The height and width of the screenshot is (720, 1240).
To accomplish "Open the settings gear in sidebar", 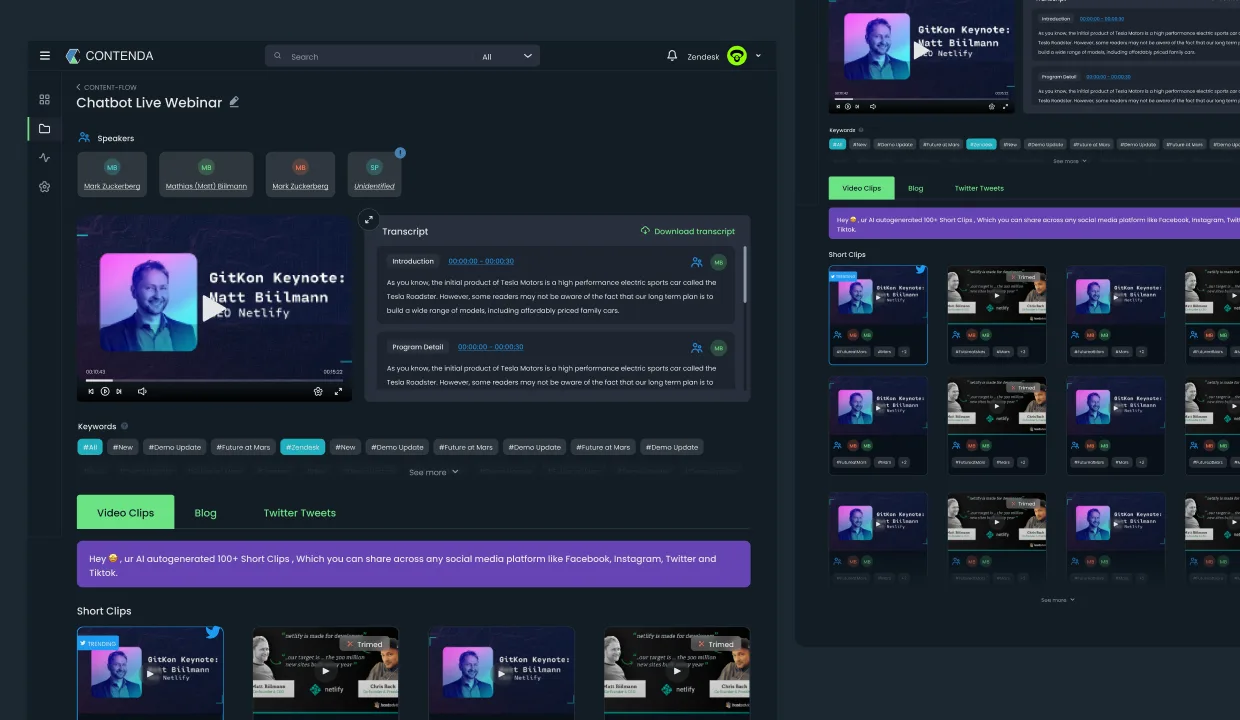I will pos(44,186).
